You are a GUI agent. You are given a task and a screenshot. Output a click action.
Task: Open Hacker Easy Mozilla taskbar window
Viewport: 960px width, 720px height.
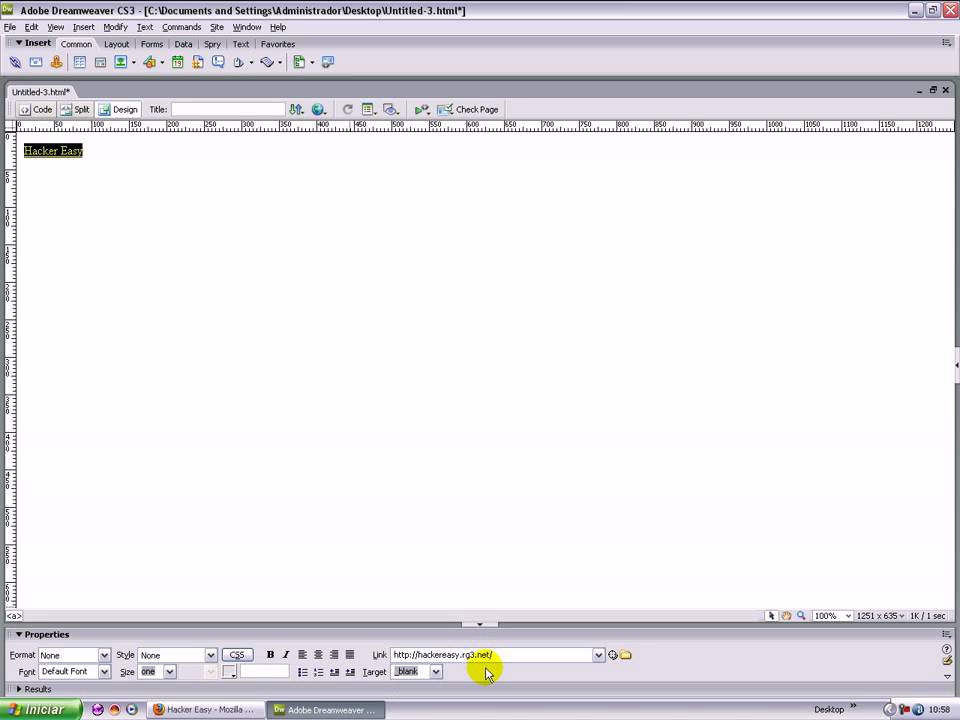tap(204, 710)
